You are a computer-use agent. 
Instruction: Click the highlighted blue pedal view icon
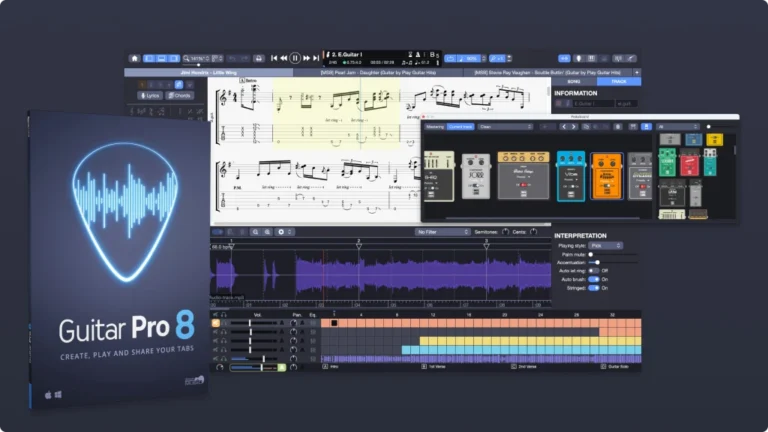tap(646, 127)
